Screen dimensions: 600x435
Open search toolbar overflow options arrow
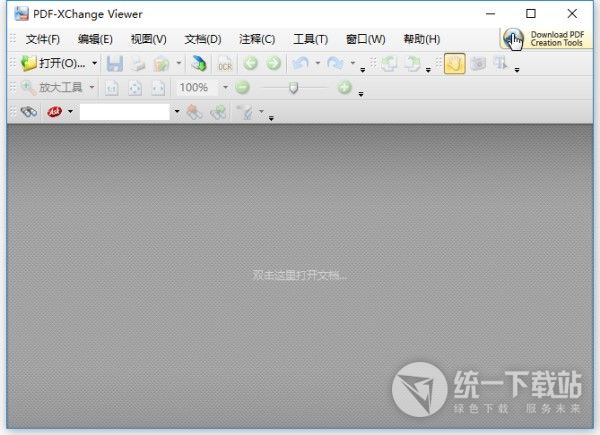tap(271, 119)
